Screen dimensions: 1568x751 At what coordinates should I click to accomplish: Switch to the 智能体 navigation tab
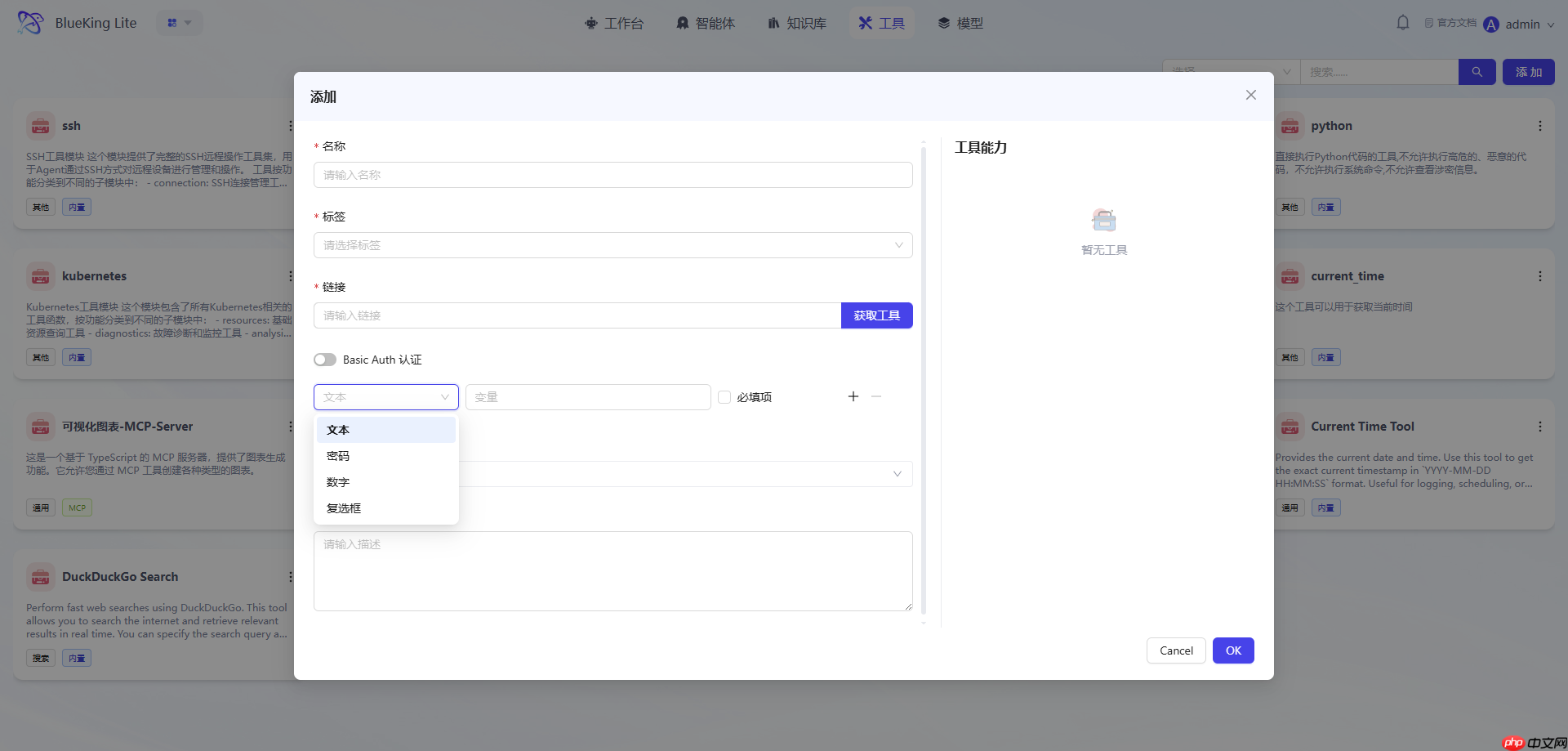pyautogui.click(x=706, y=23)
